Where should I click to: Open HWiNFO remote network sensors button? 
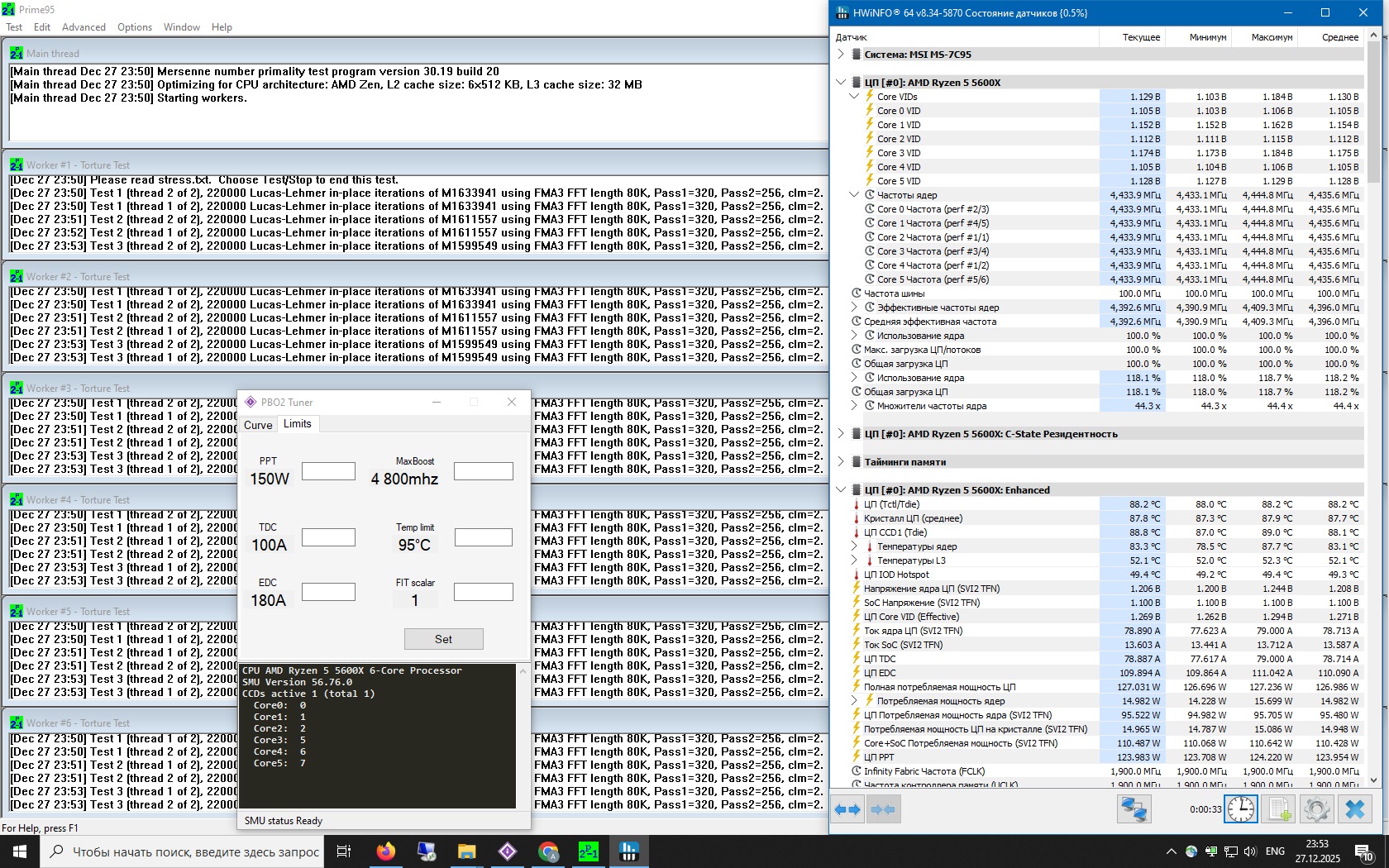pos(1134,809)
